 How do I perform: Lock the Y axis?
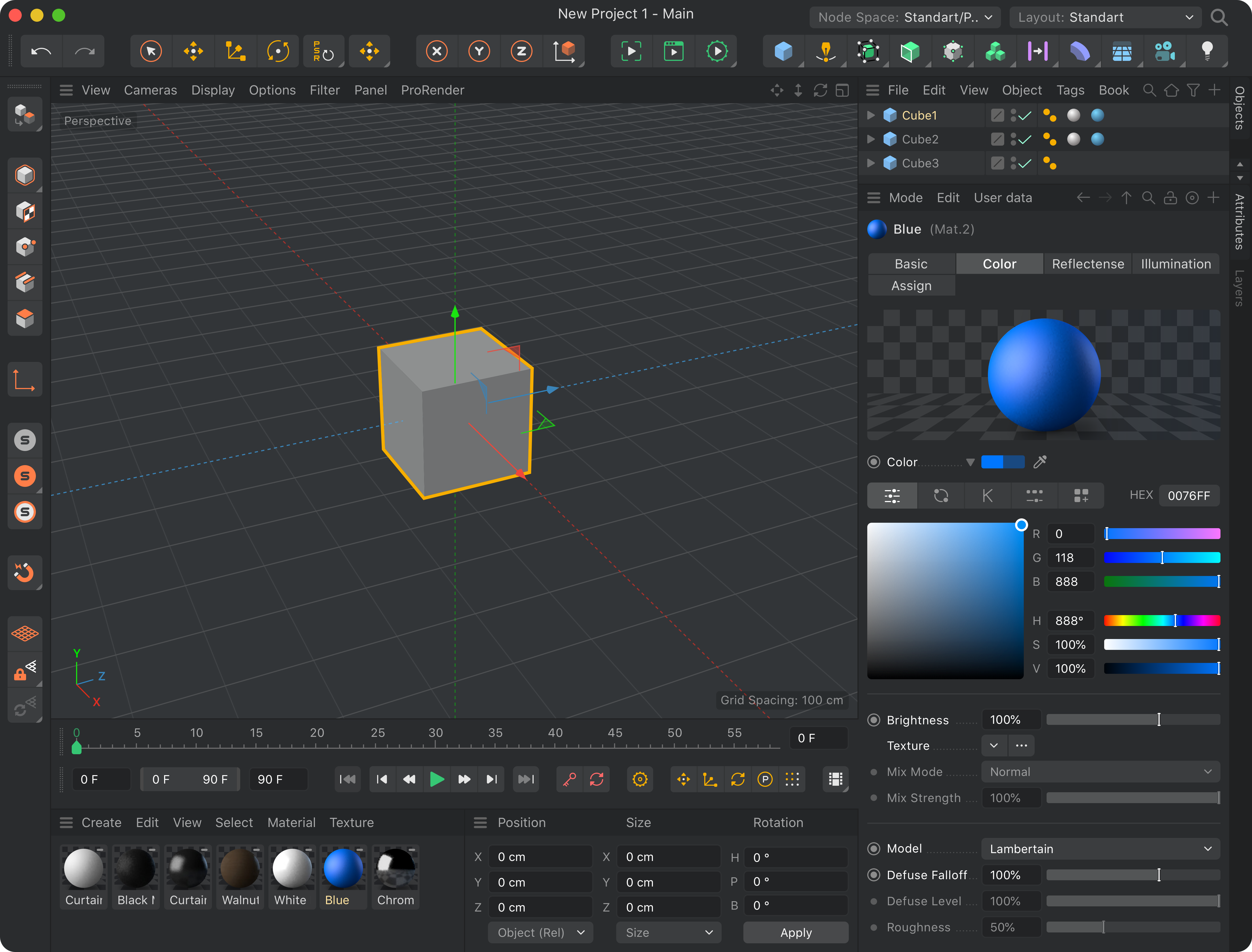click(480, 51)
